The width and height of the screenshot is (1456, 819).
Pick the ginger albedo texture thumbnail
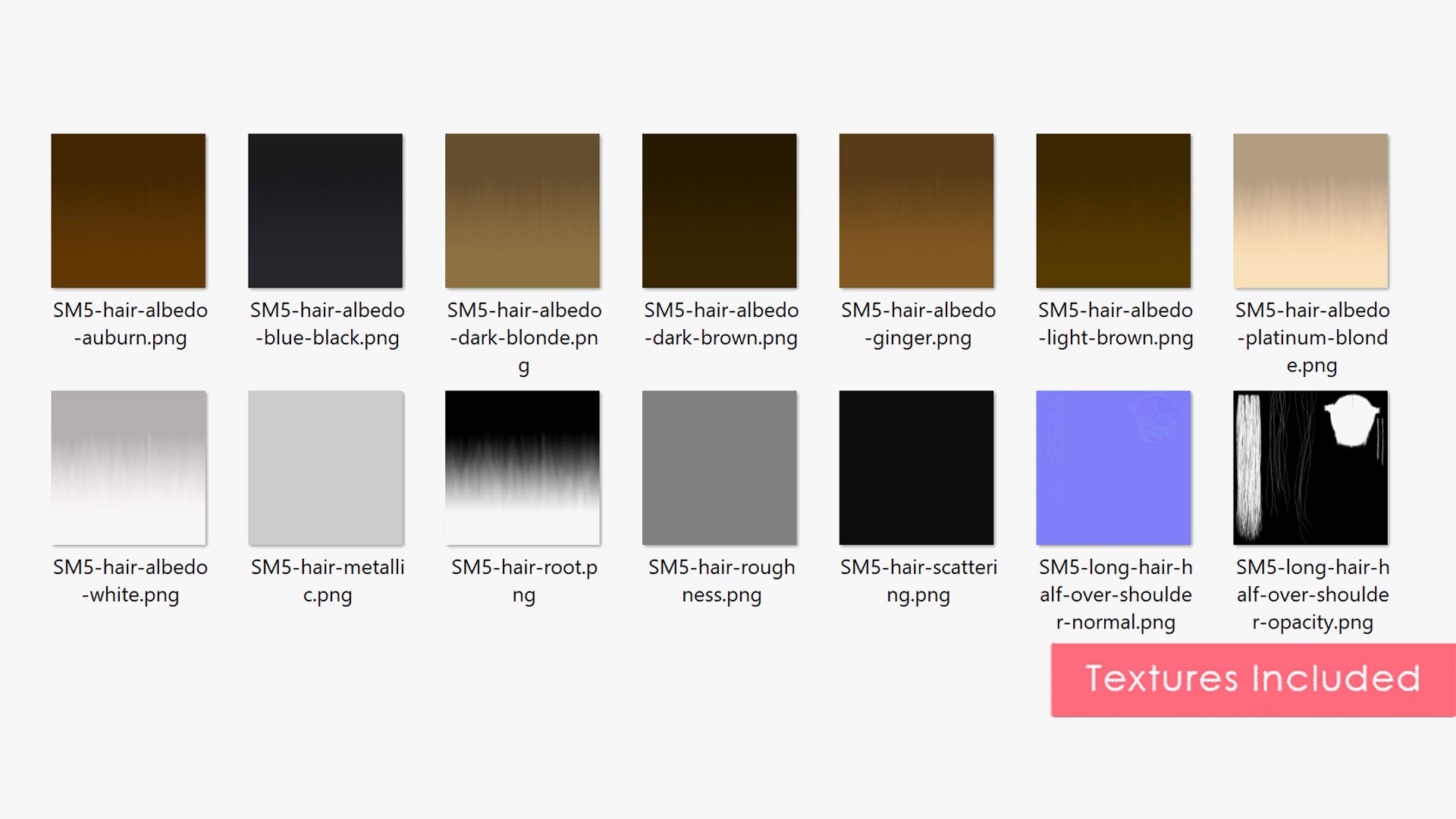pos(916,211)
